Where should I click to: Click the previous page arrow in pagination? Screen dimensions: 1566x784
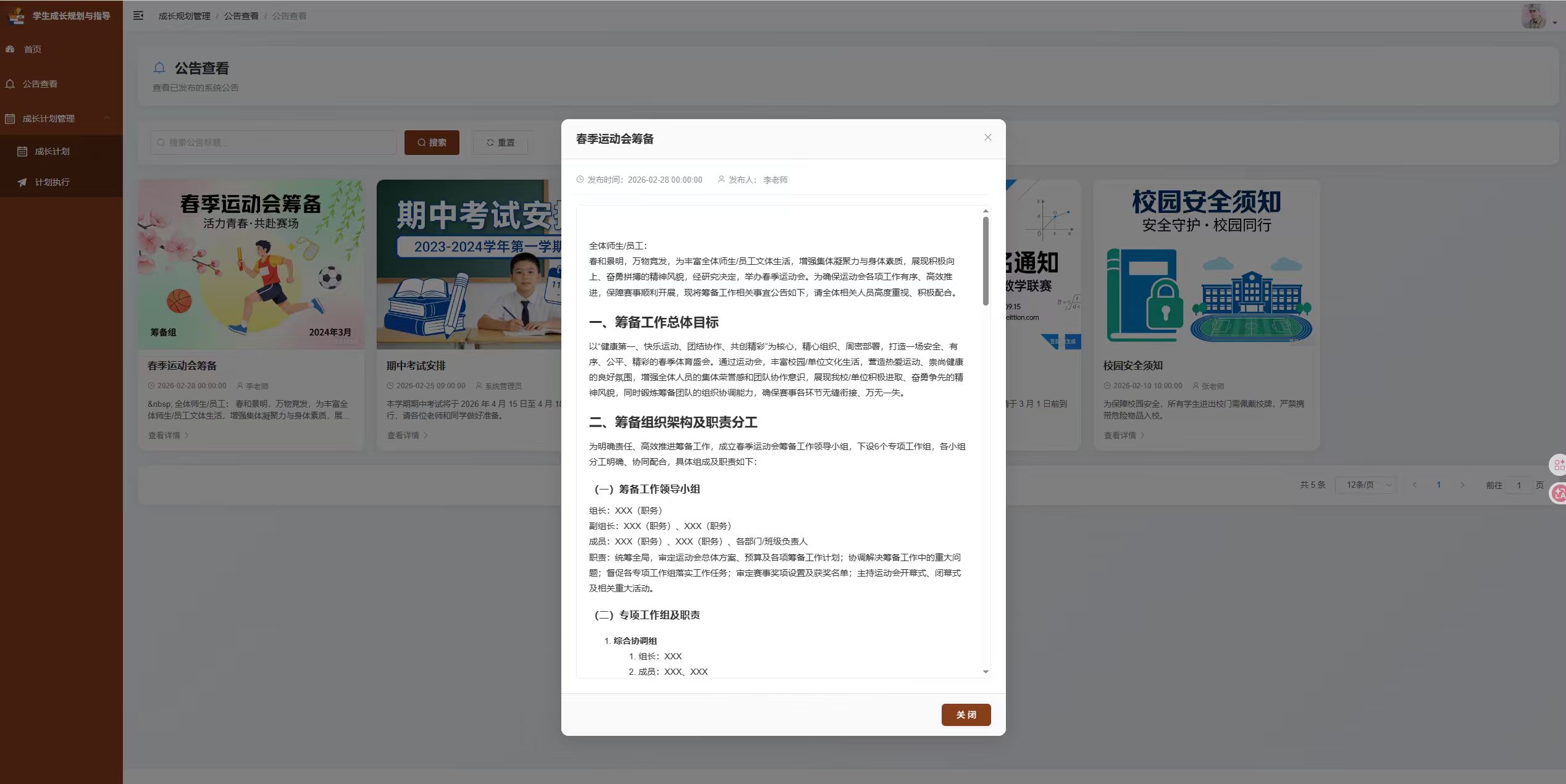(x=1415, y=485)
